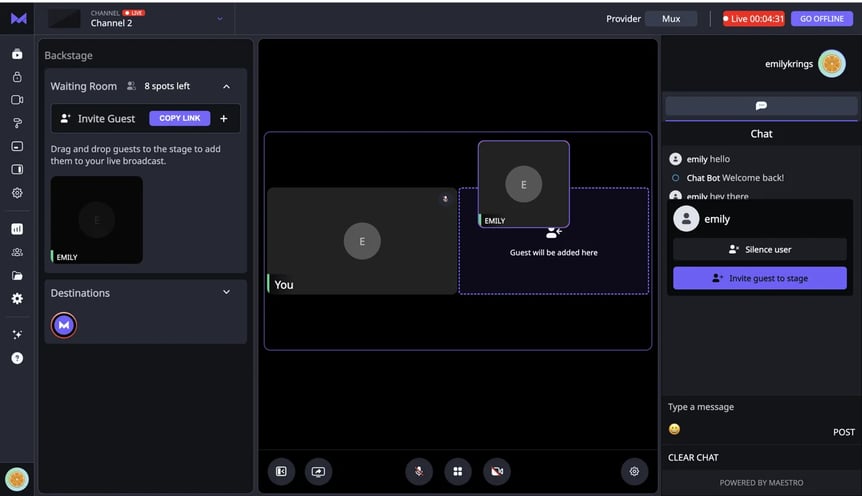Click the share screen icon button
The height and width of the screenshot is (496, 862).
pos(318,471)
